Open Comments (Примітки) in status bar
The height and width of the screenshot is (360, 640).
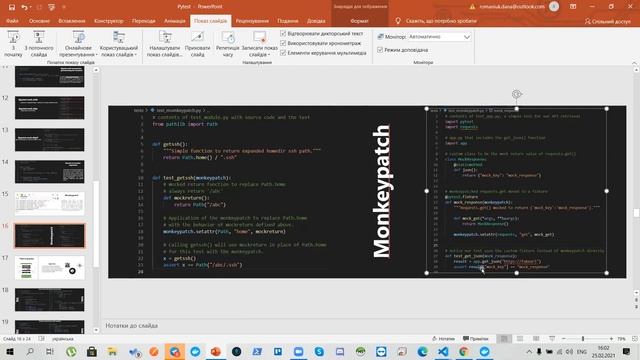pos(476,339)
